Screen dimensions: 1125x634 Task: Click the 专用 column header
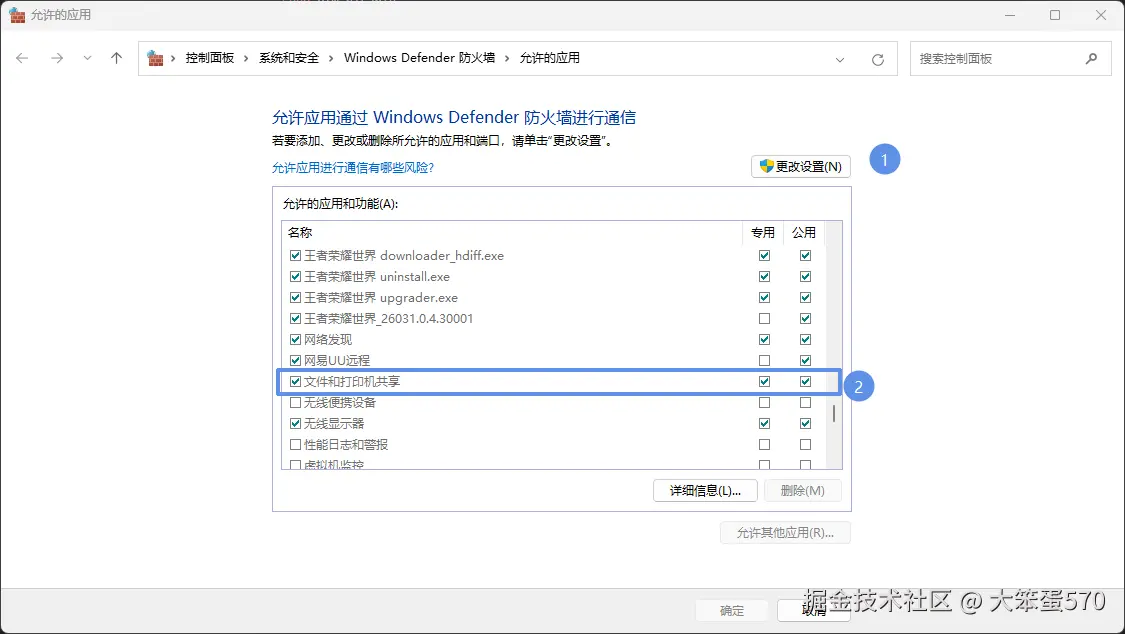pyautogui.click(x=763, y=232)
